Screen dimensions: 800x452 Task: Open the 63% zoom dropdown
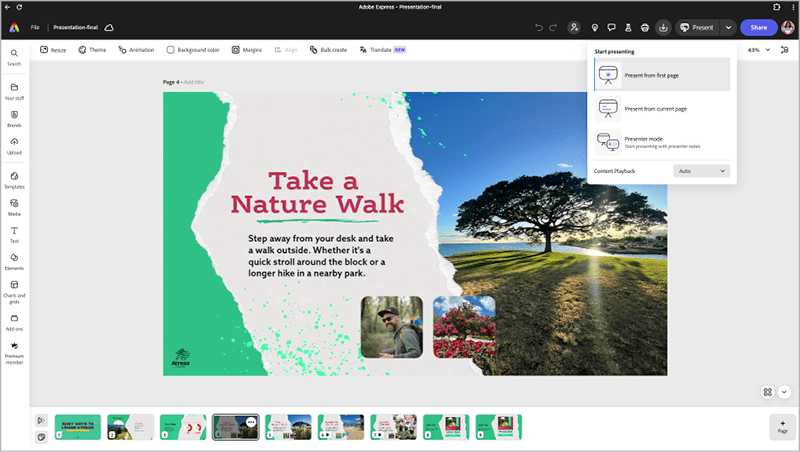[759, 50]
